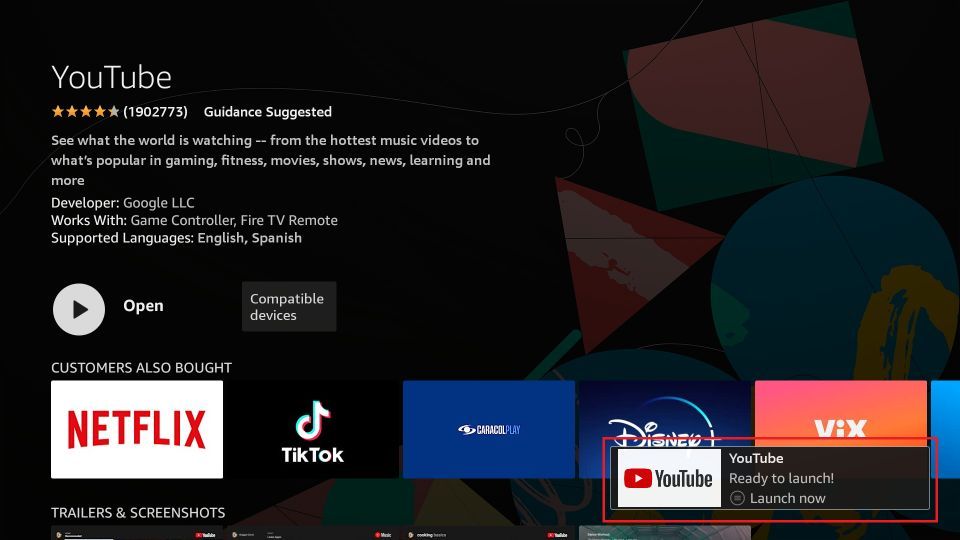Open the Netflix app tile
Screen dimensions: 960x540
(x=137, y=429)
